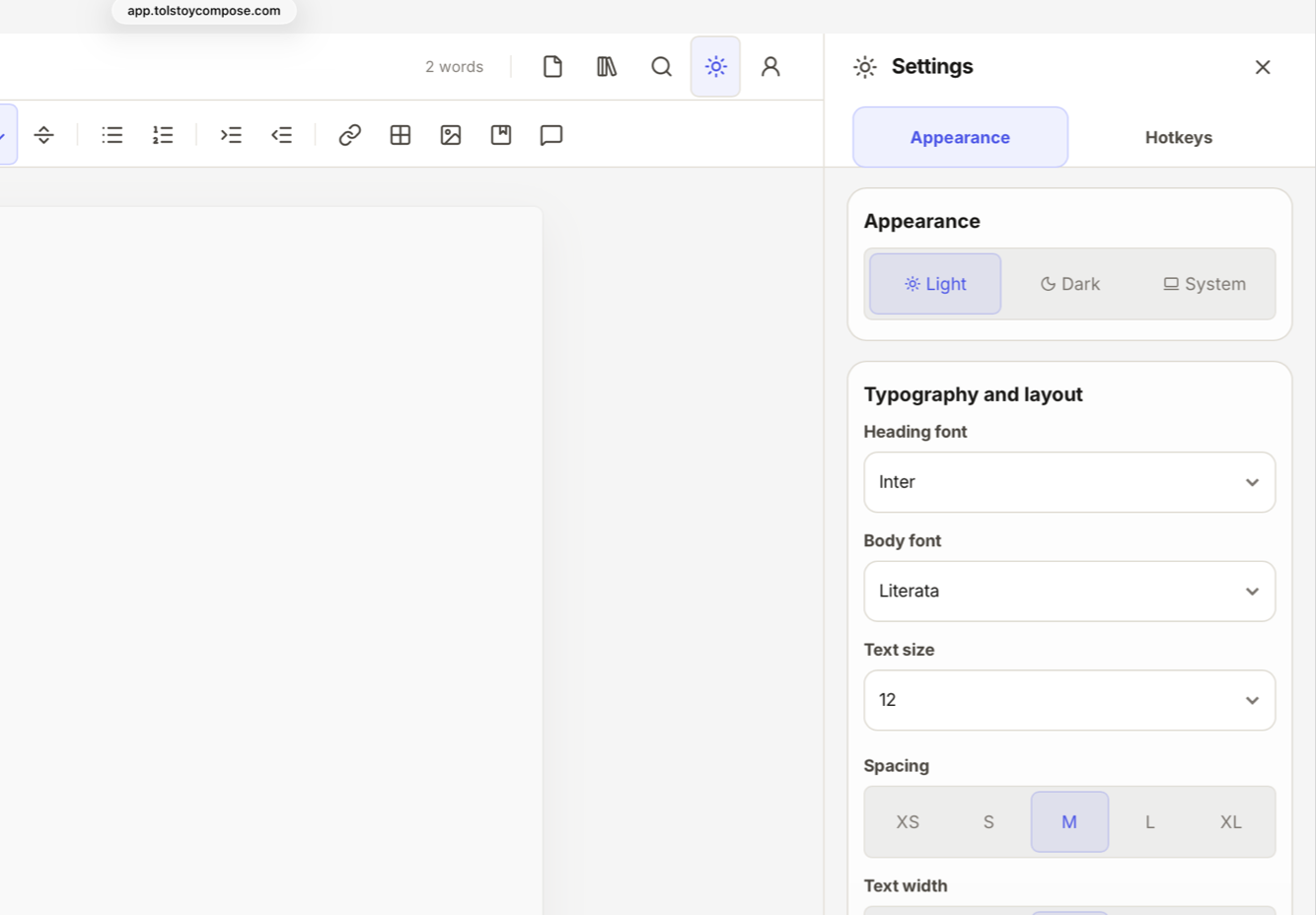Insert a horizontal divider
Viewport: 1316px width, 915px height.
43,135
